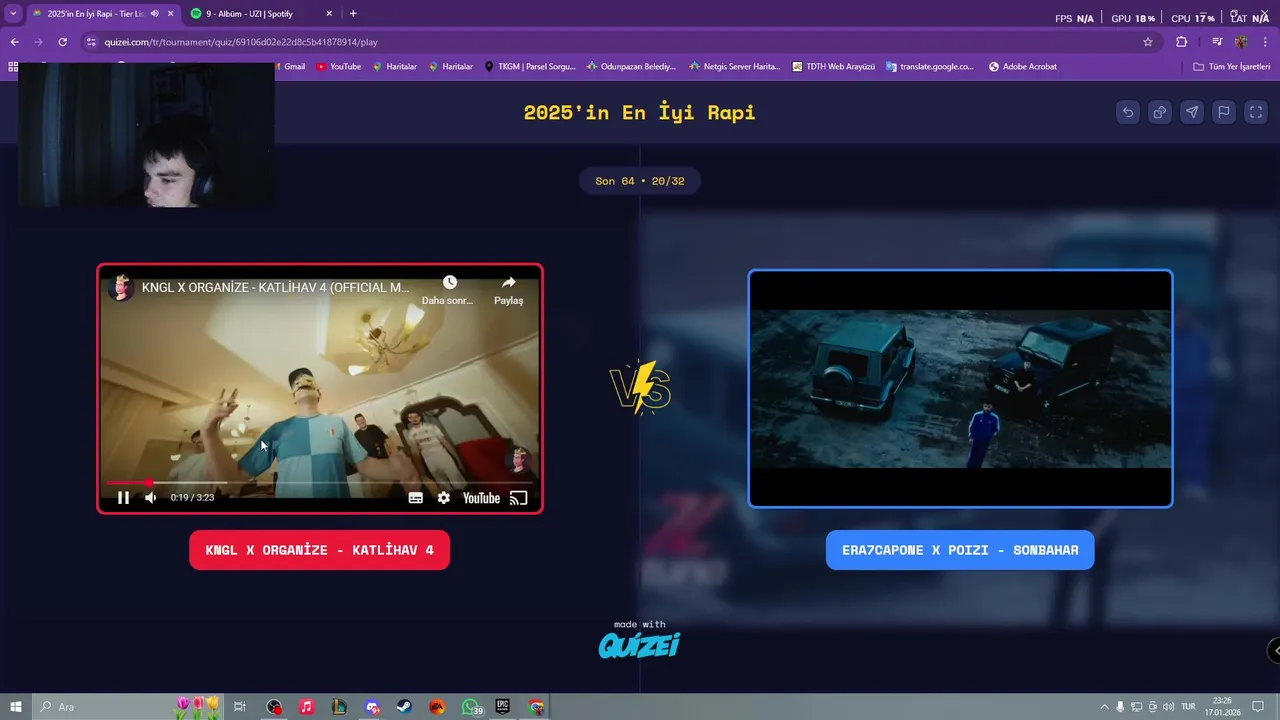Enter fullscreen on the Quizei page
The width and height of the screenshot is (1280, 720).
pyautogui.click(x=1256, y=112)
